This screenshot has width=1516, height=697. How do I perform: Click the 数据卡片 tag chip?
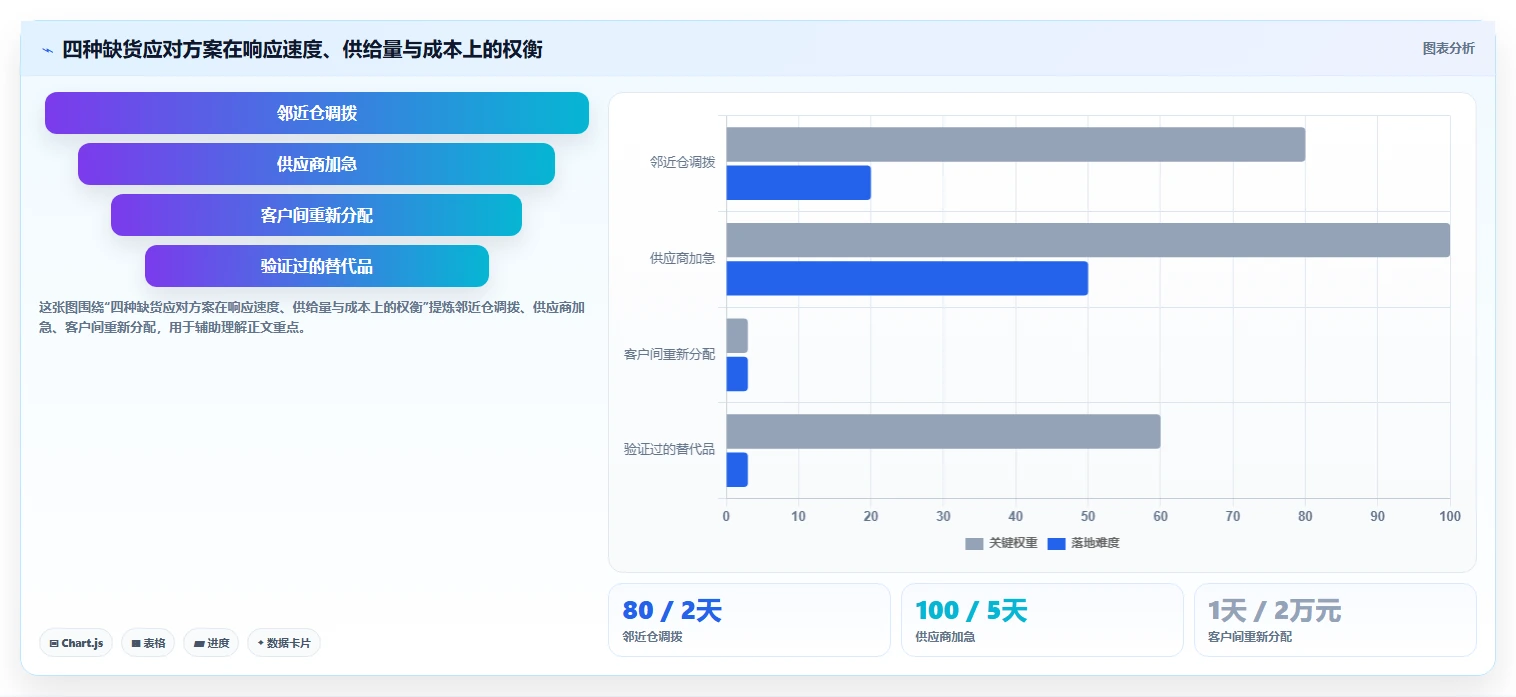click(284, 643)
